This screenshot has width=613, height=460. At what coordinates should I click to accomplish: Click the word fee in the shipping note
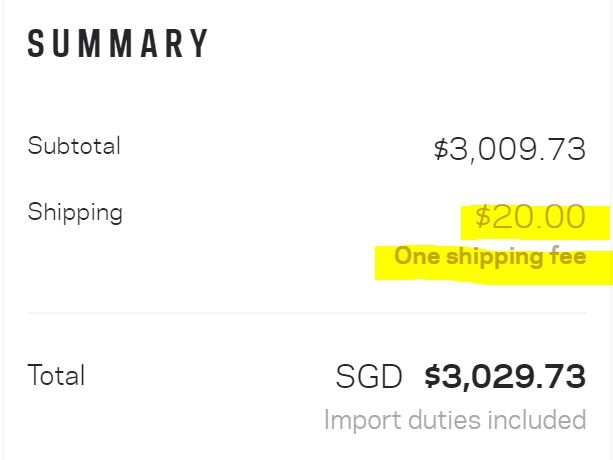[564, 257]
